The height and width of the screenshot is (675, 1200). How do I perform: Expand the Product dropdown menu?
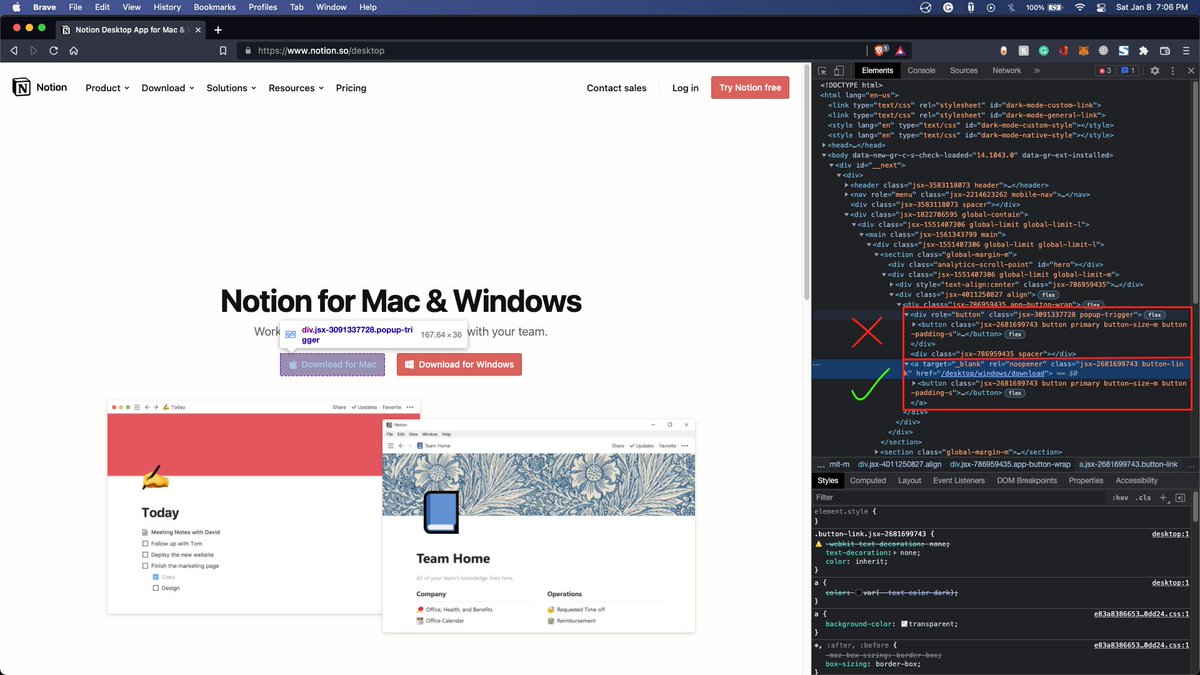click(108, 88)
